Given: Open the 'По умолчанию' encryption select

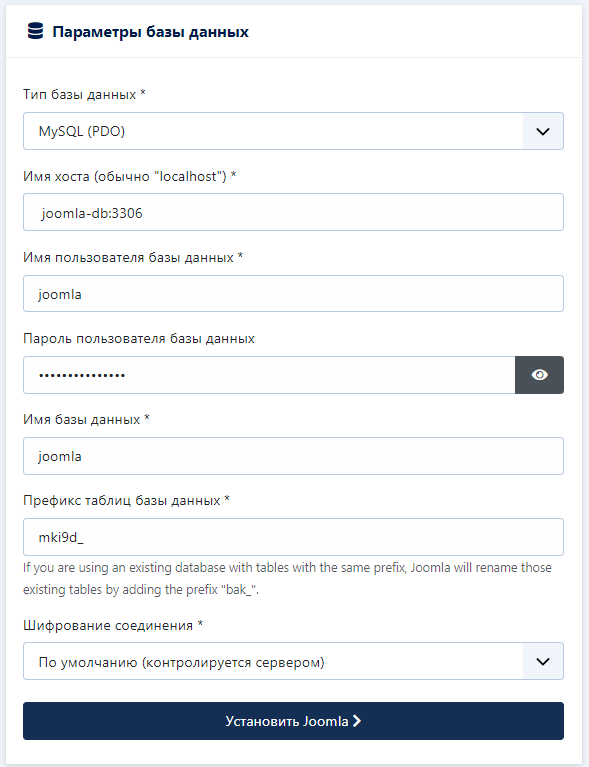Looking at the screenshot, I should (293, 661).
